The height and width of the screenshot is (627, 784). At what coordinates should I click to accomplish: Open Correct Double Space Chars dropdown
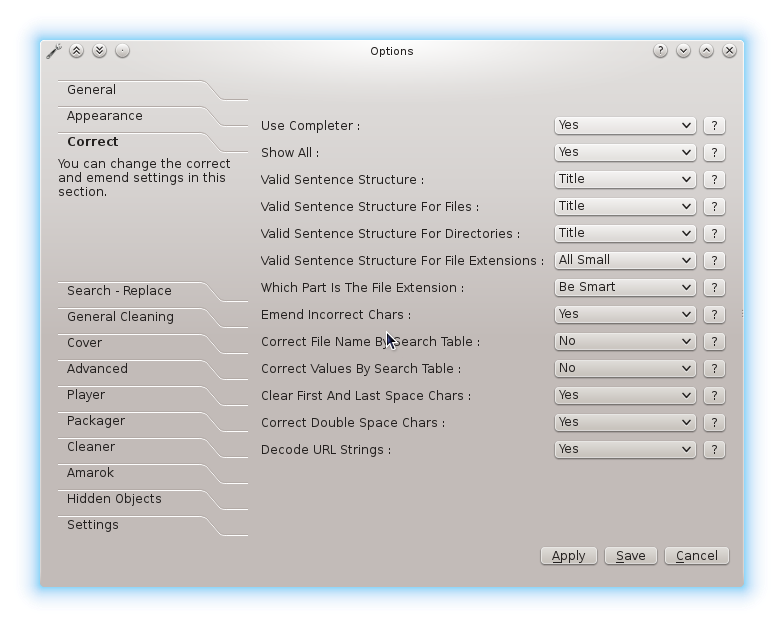pos(625,422)
